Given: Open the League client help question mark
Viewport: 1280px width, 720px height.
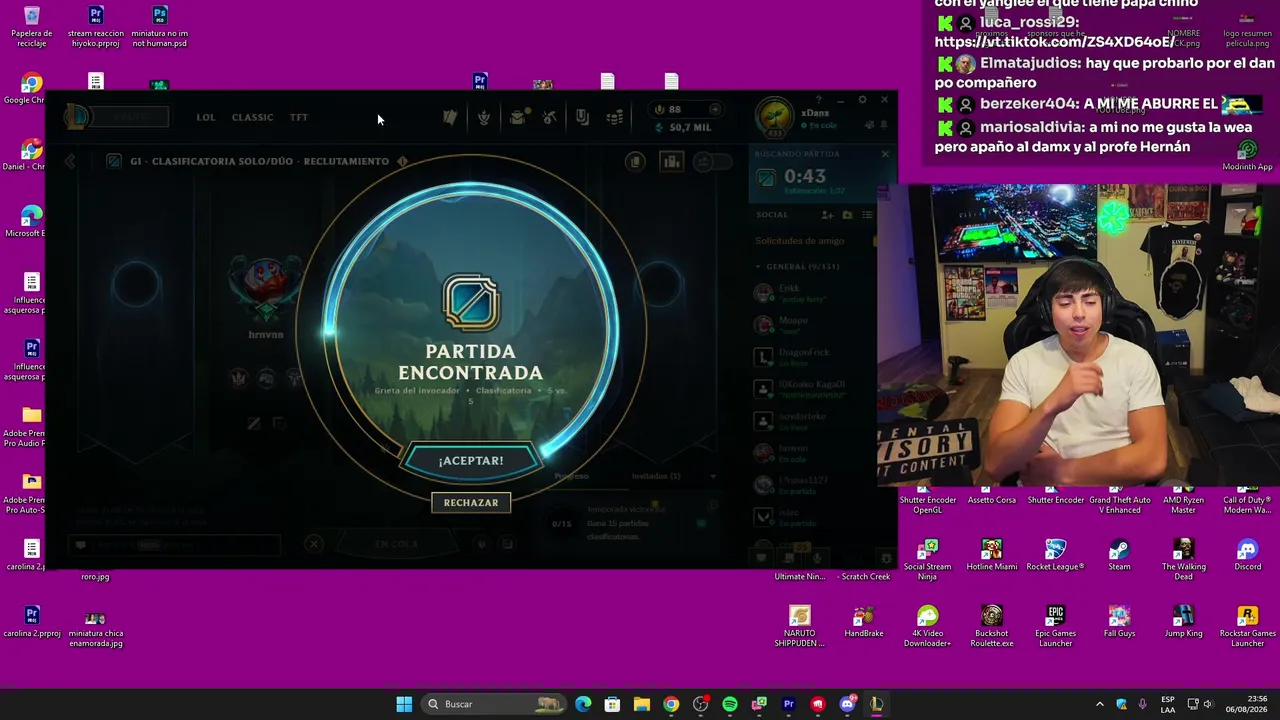Looking at the screenshot, I should pos(818,100).
